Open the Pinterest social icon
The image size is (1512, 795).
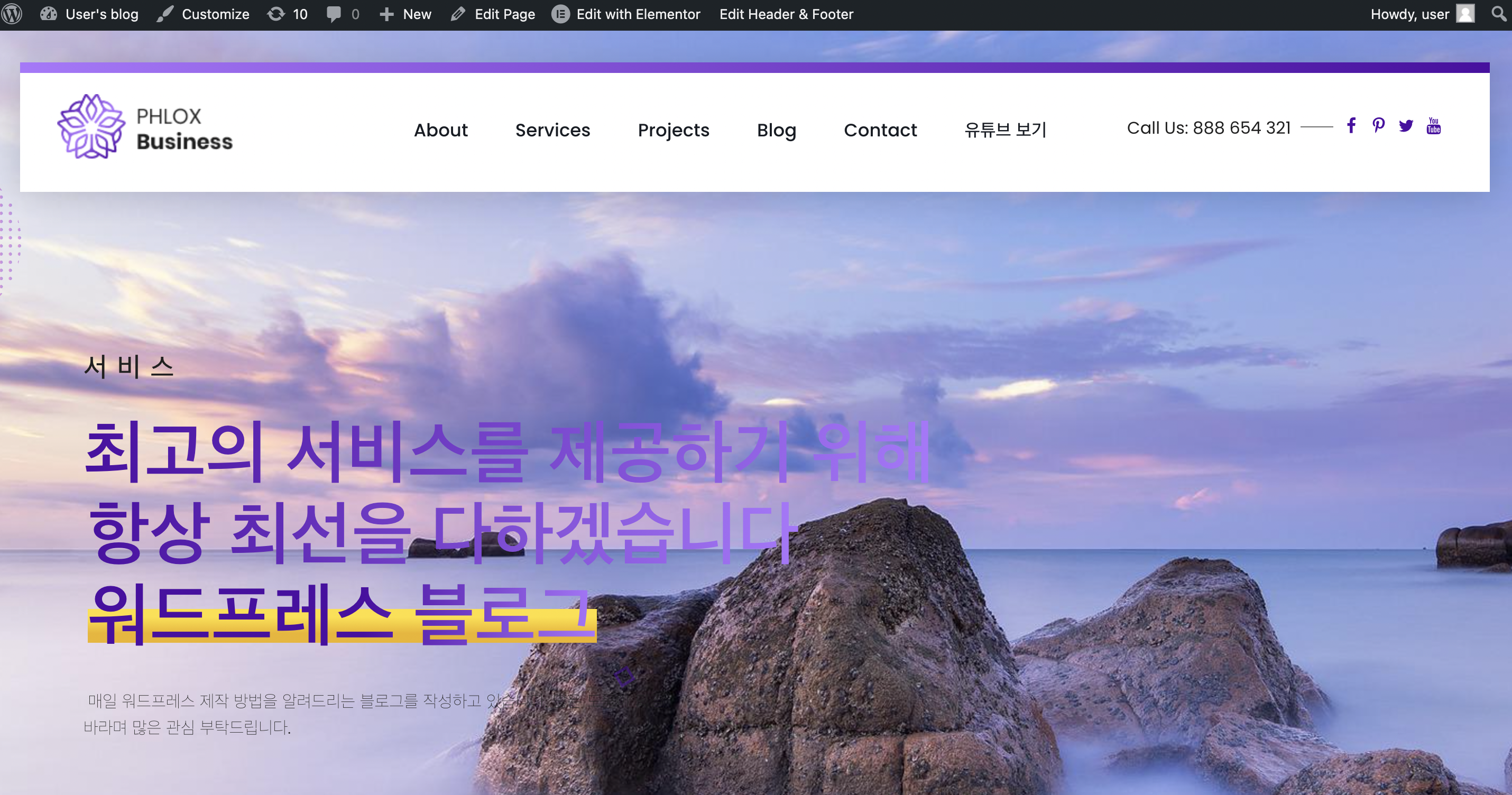coord(1378,126)
